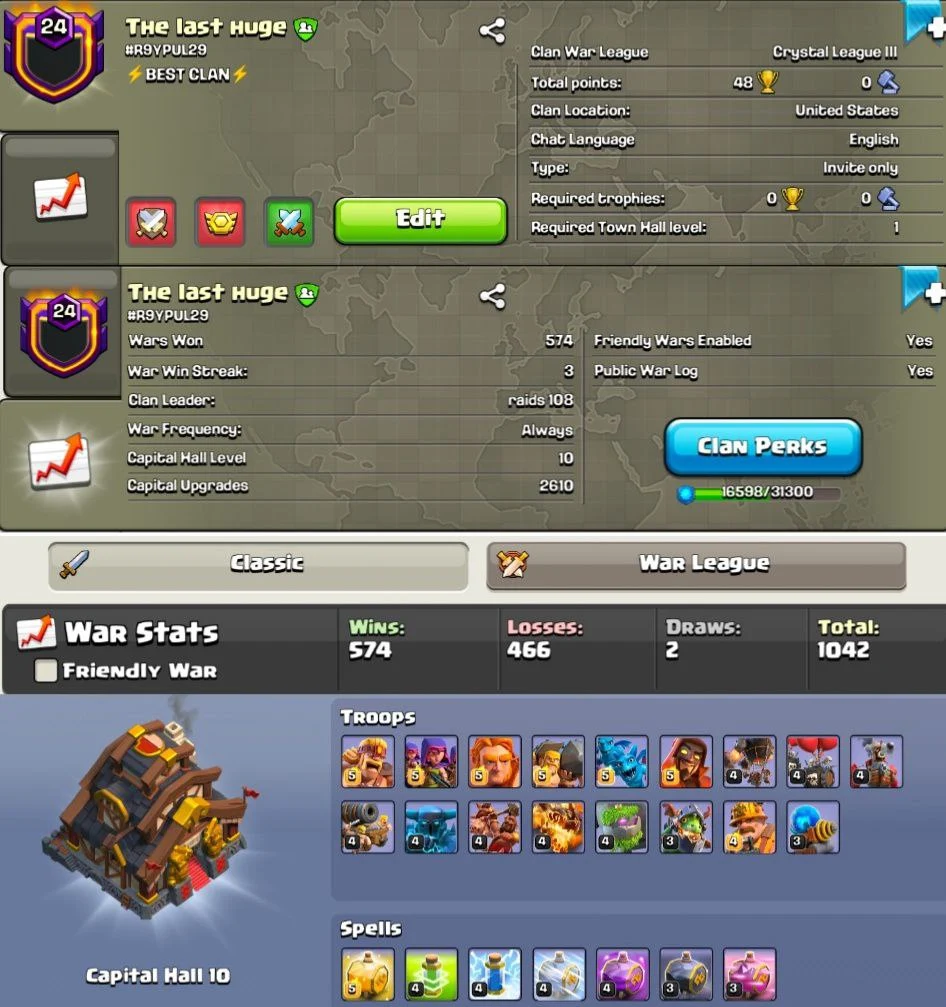
Task: Open the Clan Perks button
Action: tap(763, 447)
